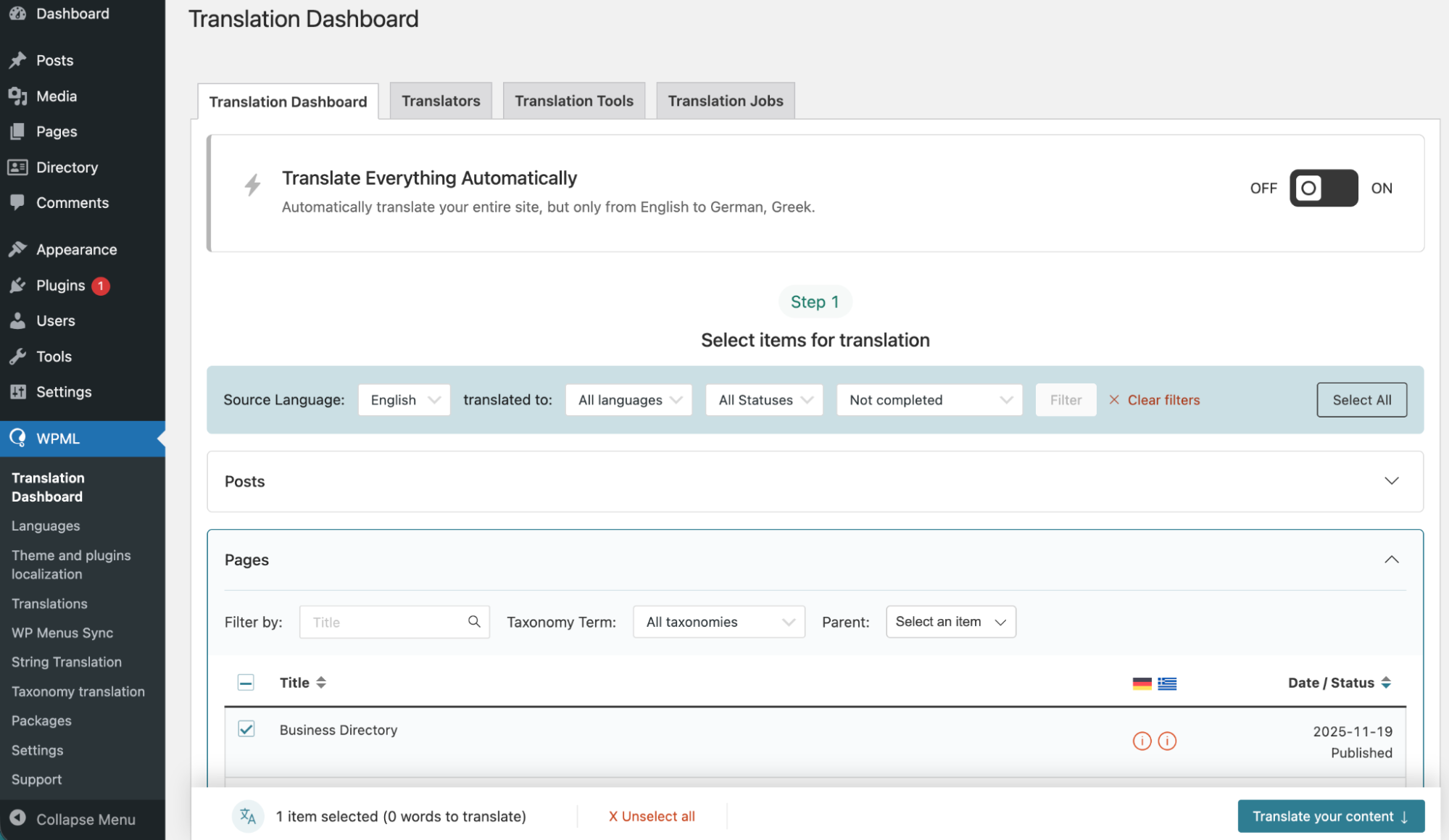Open the Not completed dropdown

[x=929, y=400]
